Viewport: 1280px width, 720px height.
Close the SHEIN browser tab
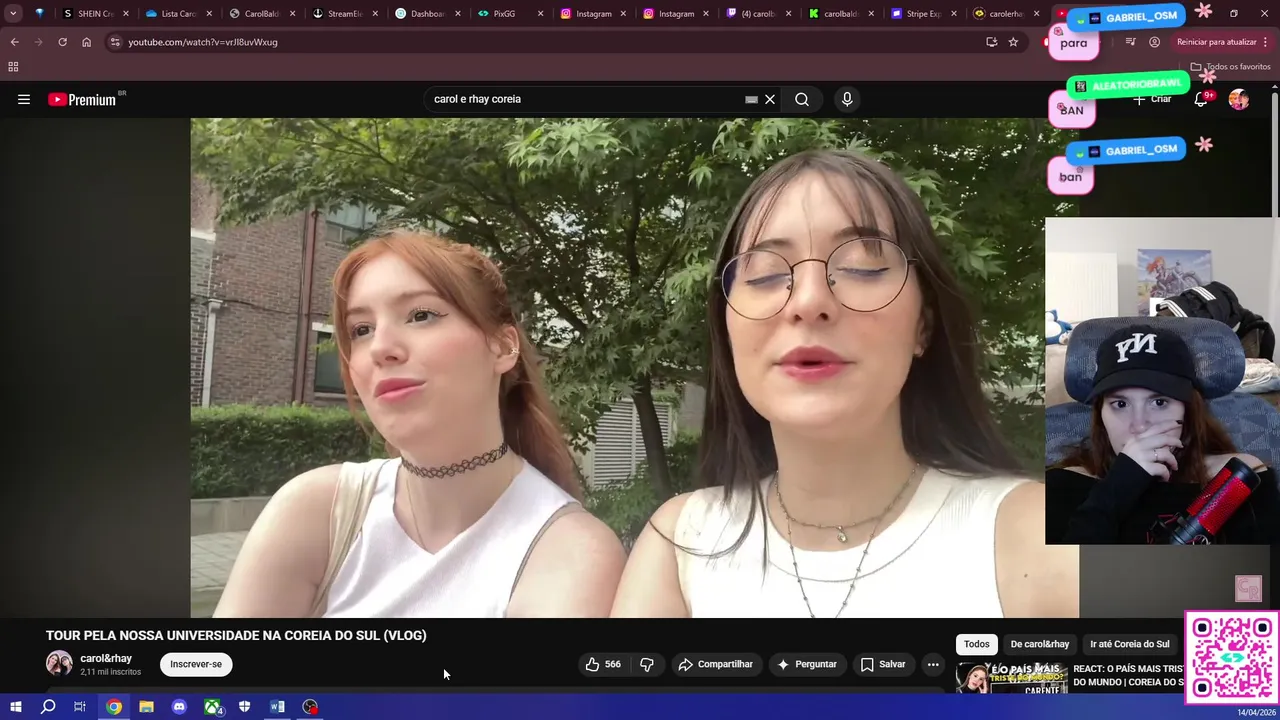coord(126,14)
